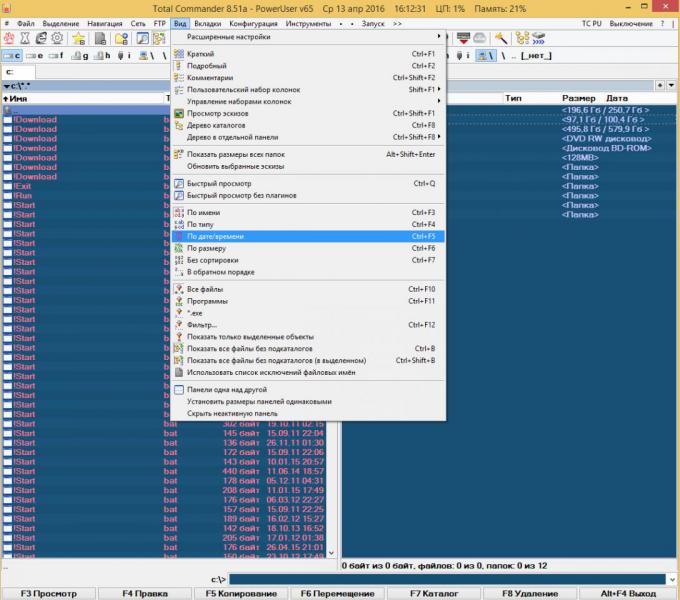The width and height of the screenshot is (680, 600).
Task: Select drive f in left drive bar
Action: [x=56, y=55]
